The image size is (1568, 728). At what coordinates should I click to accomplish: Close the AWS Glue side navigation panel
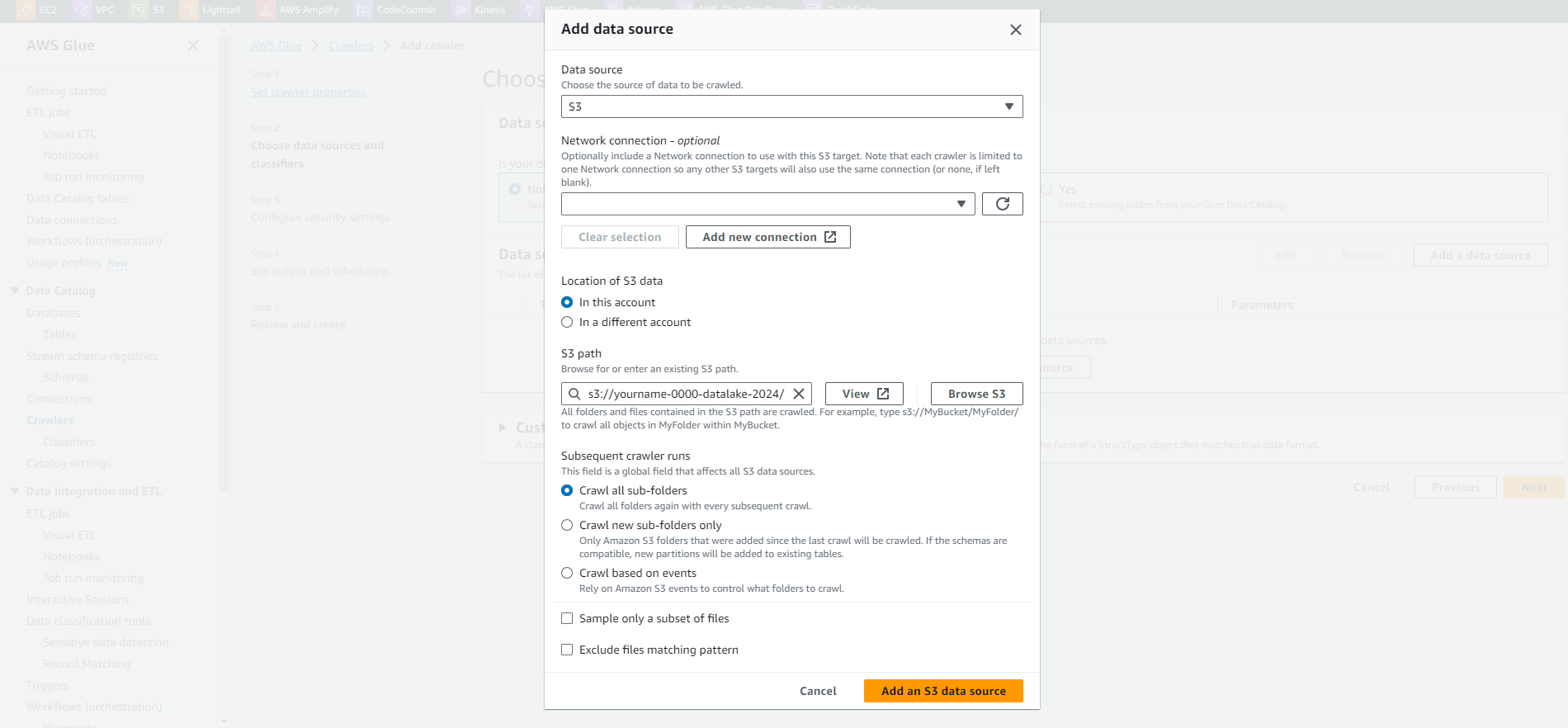coord(193,45)
